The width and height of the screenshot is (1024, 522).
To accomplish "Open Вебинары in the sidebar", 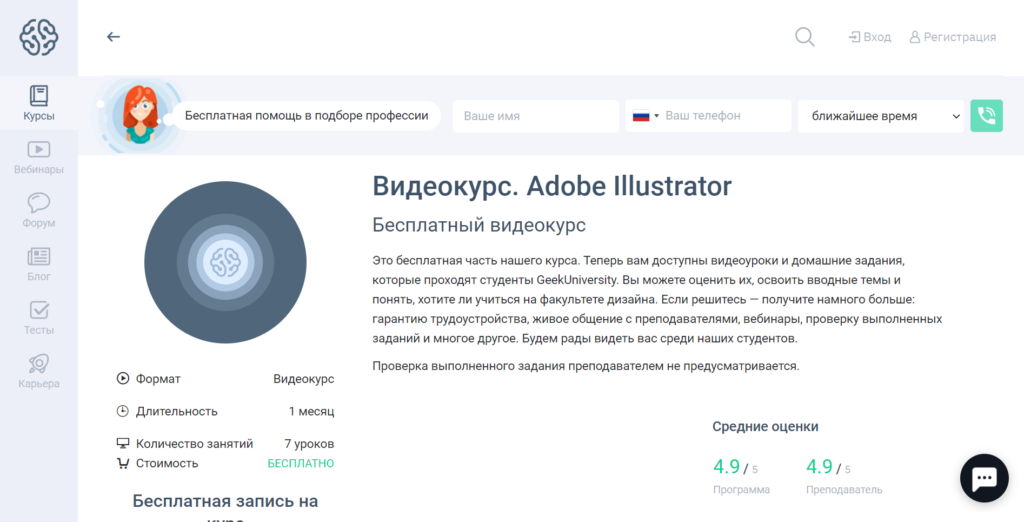I will pos(39,158).
